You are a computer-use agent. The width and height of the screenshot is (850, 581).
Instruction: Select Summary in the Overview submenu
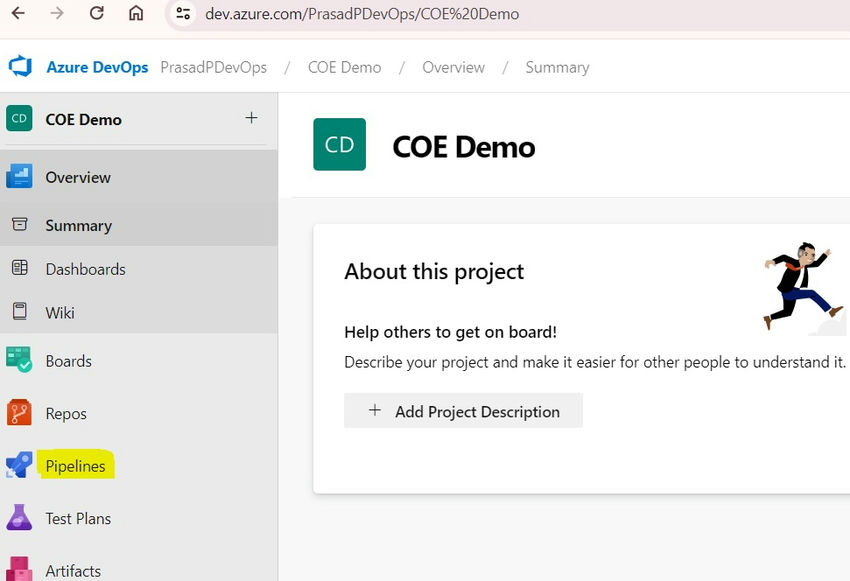coord(78,226)
